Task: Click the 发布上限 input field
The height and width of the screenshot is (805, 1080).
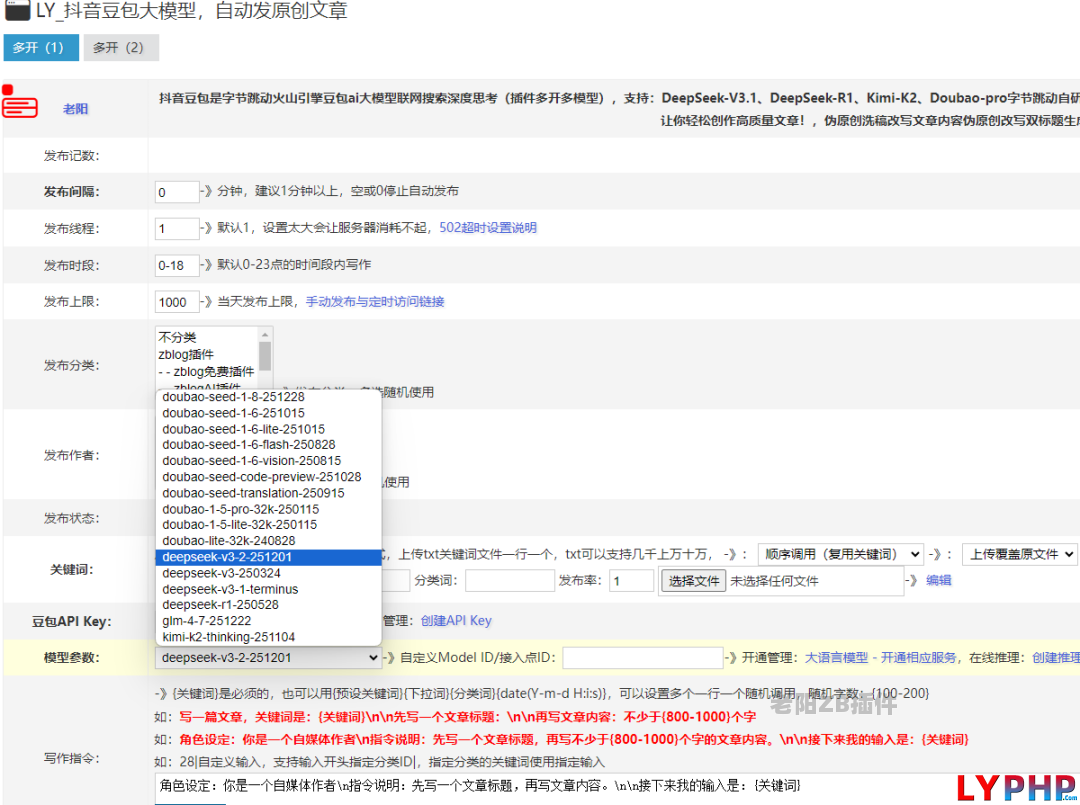Action: (x=177, y=302)
